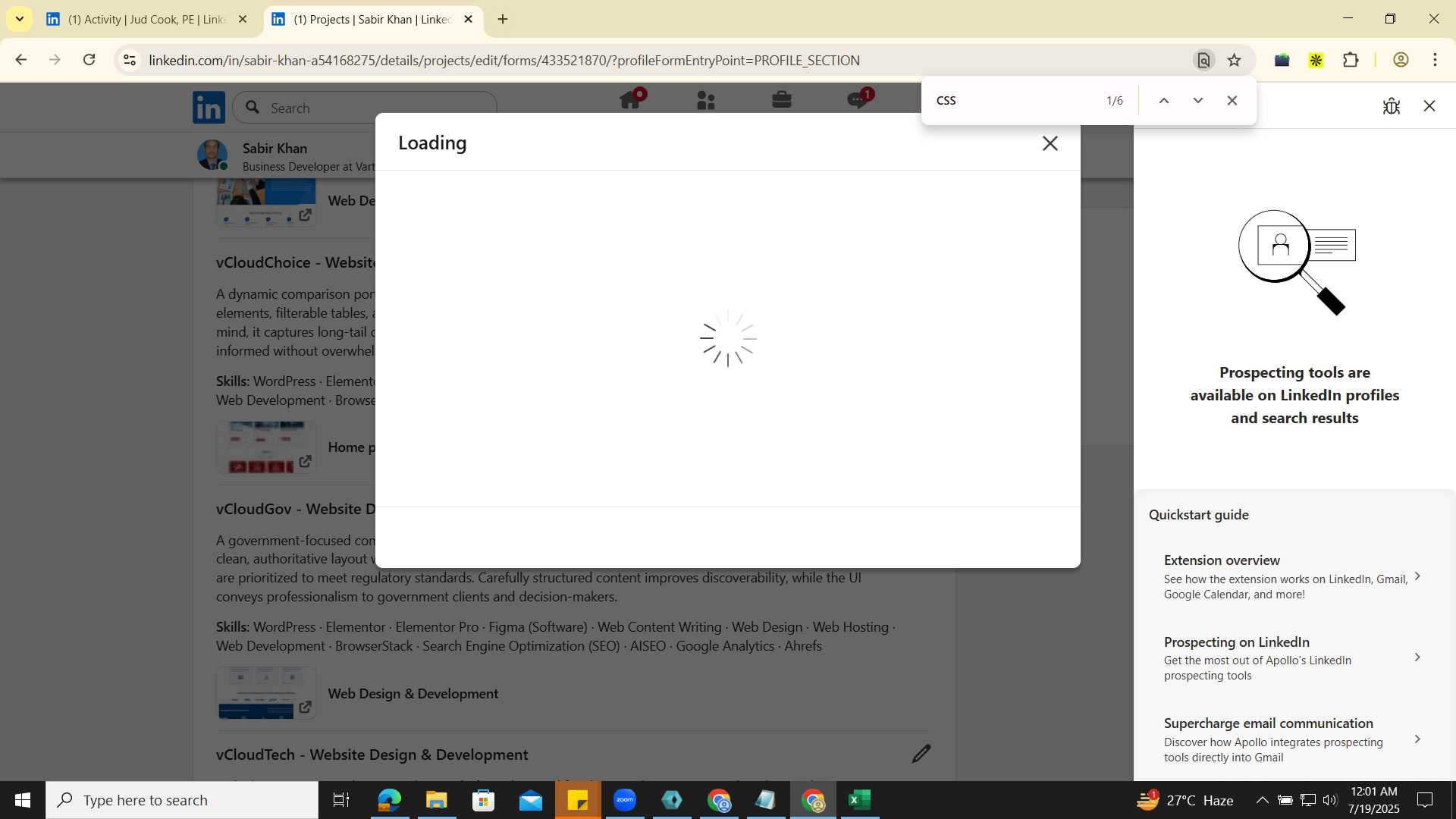Open the find-in-page toolbar icon

point(1203,60)
